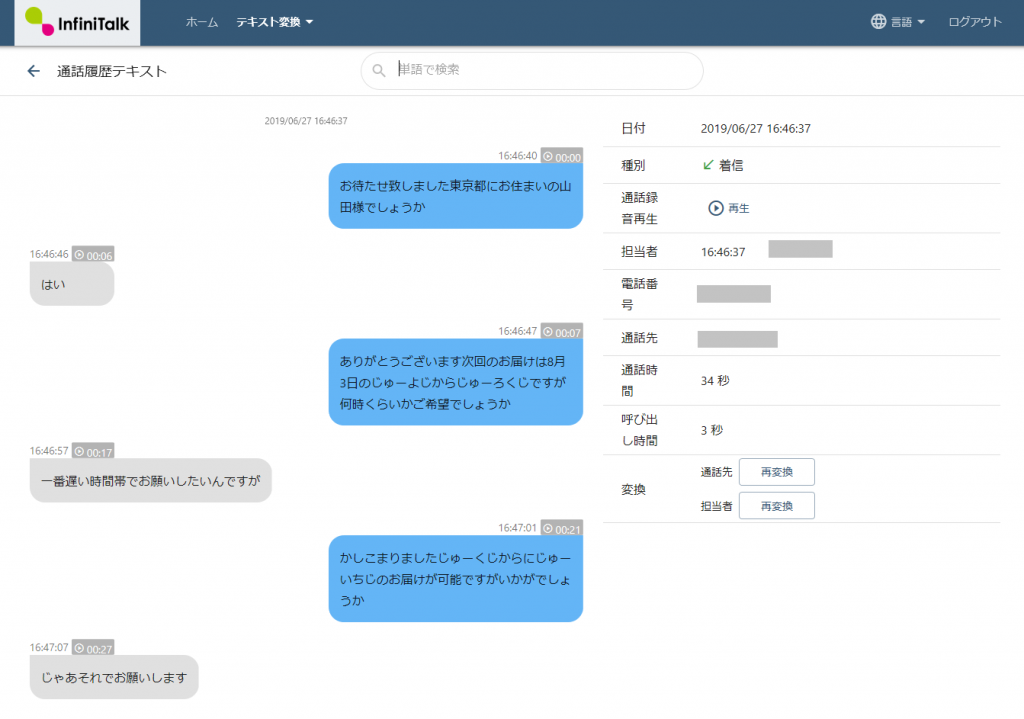The height and width of the screenshot is (719, 1024).
Task: Jump to 00:00 timestamp badge
Action: point(562,157)
